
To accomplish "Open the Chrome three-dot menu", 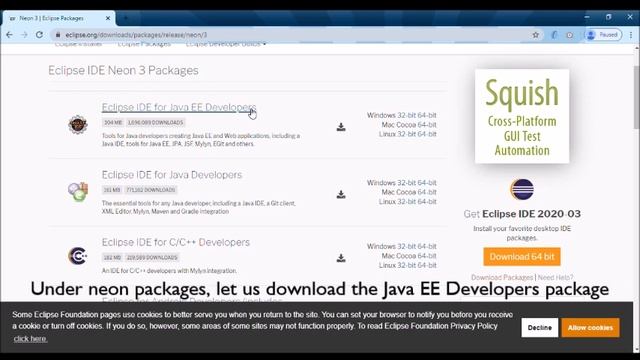I will (x=631, y=35).
